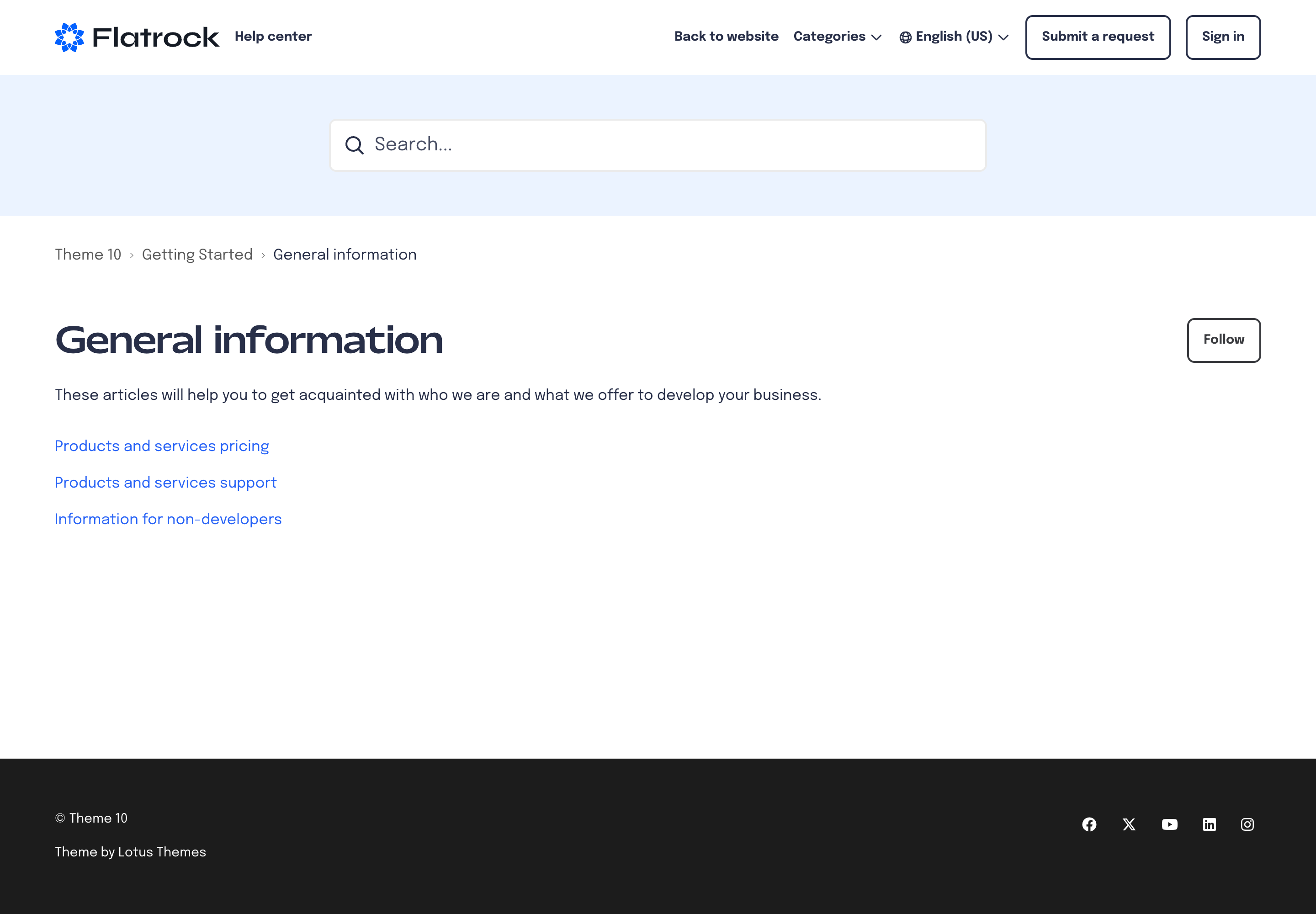Click the Flatrock flower logo icon
1316x914 pixels.
[69, 37]
